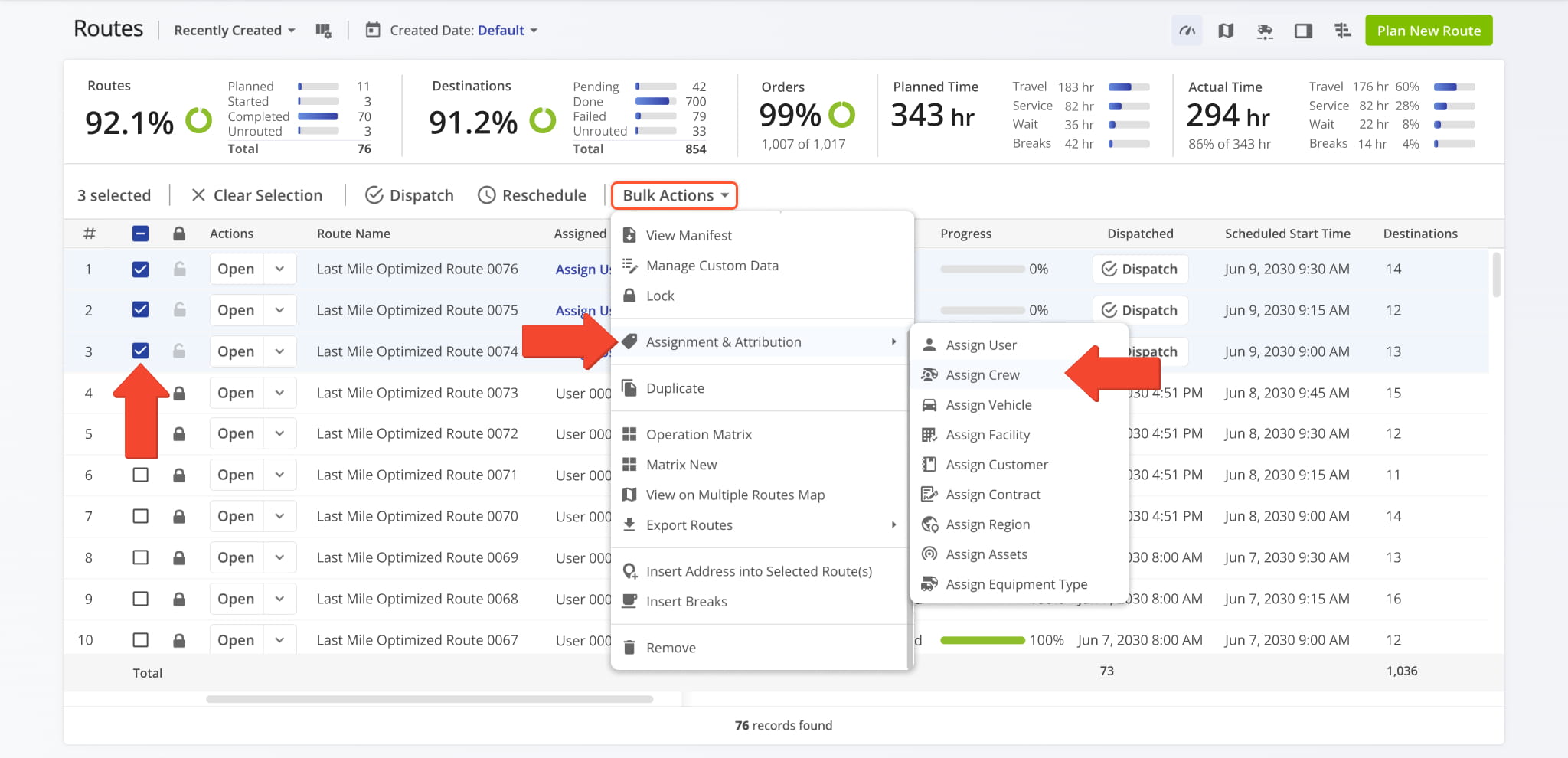This screenshot has width=1568, height=758.
Task: Open the Recently Created filter dropdown
Action: tap(234, 31)
